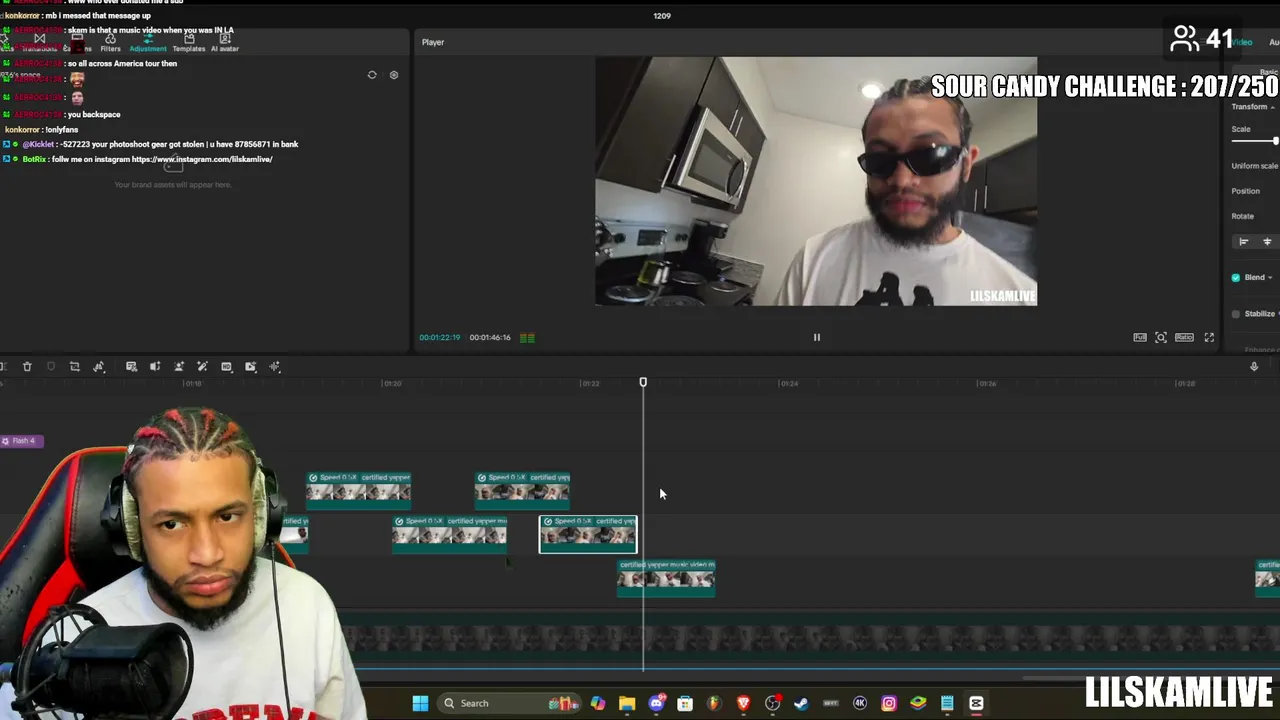Select the white-outlined Speed 0.5X clip
The width and height of the screenshot is (1280, 720).
click(588, 534)
